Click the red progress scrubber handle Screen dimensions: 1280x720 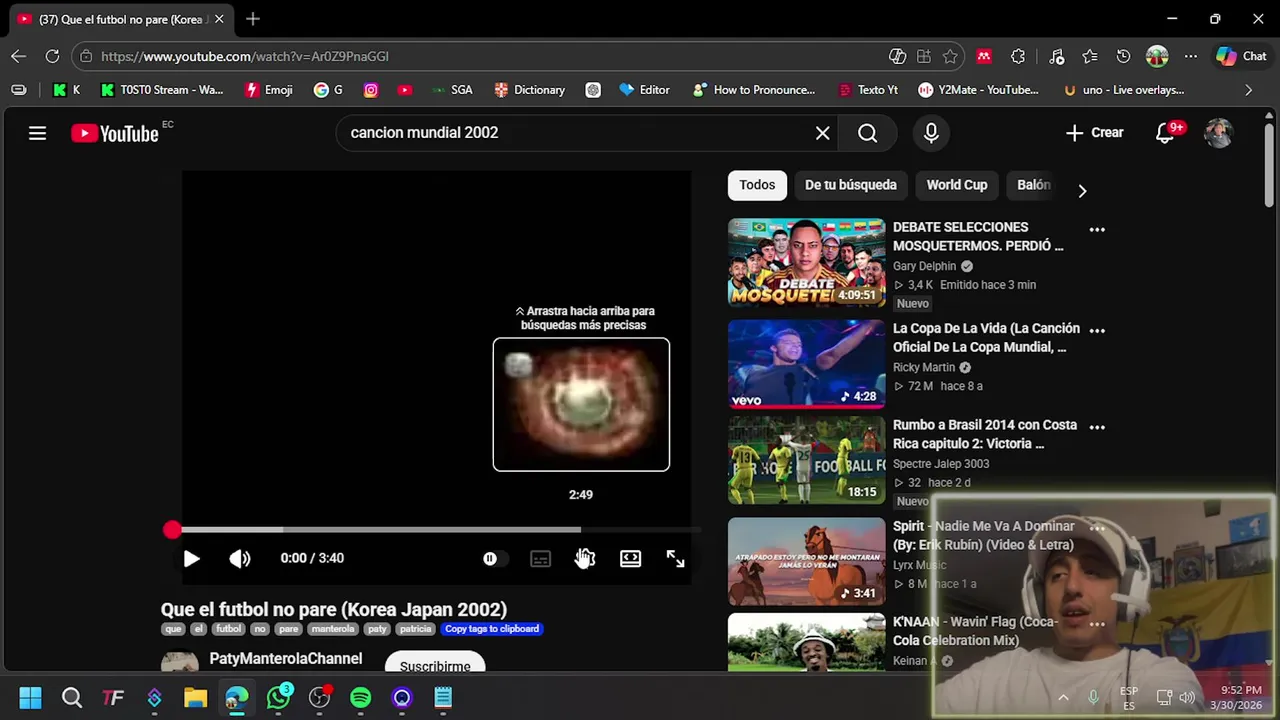tap(172, 530)
